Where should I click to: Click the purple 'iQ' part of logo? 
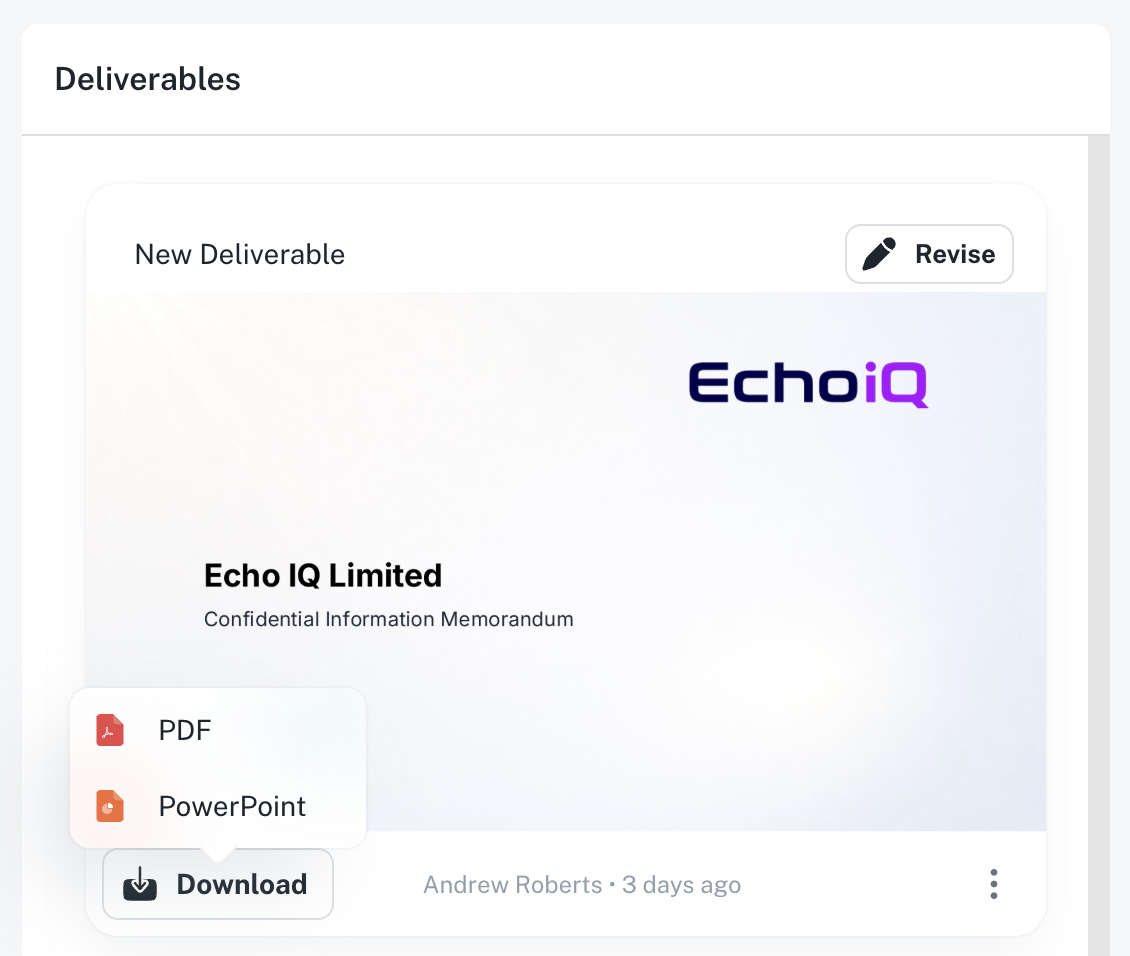point(896,385)
